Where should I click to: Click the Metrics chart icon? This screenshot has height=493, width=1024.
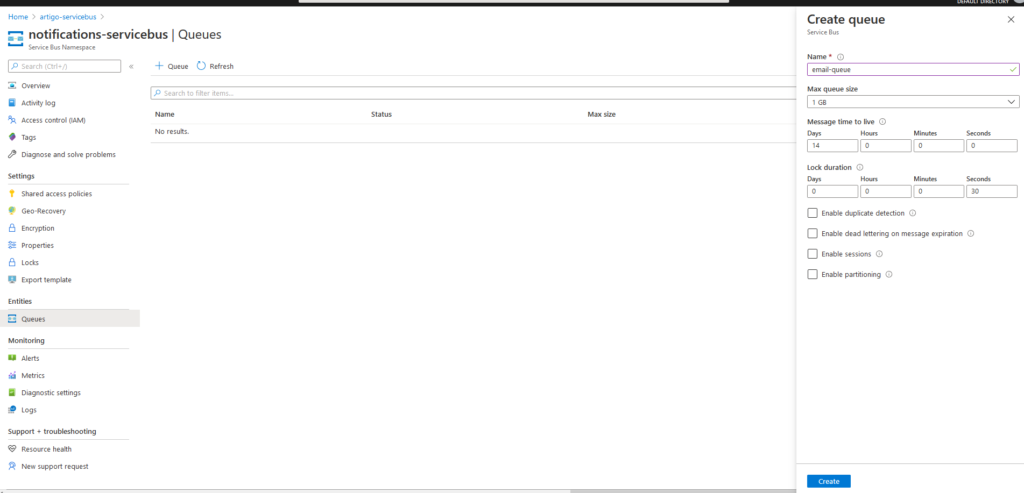tap(12, 375)
